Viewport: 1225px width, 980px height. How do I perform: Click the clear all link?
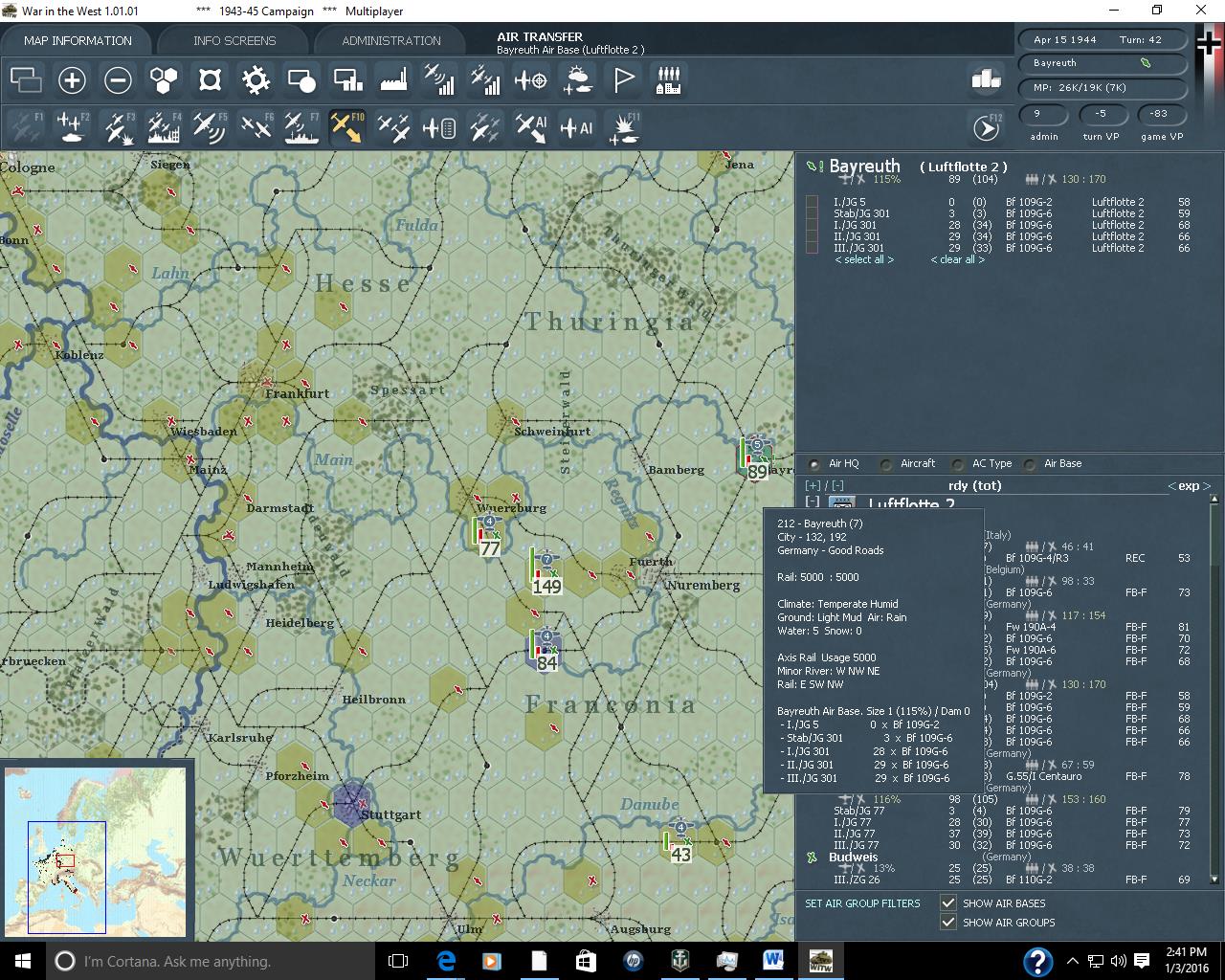(957, 259)
